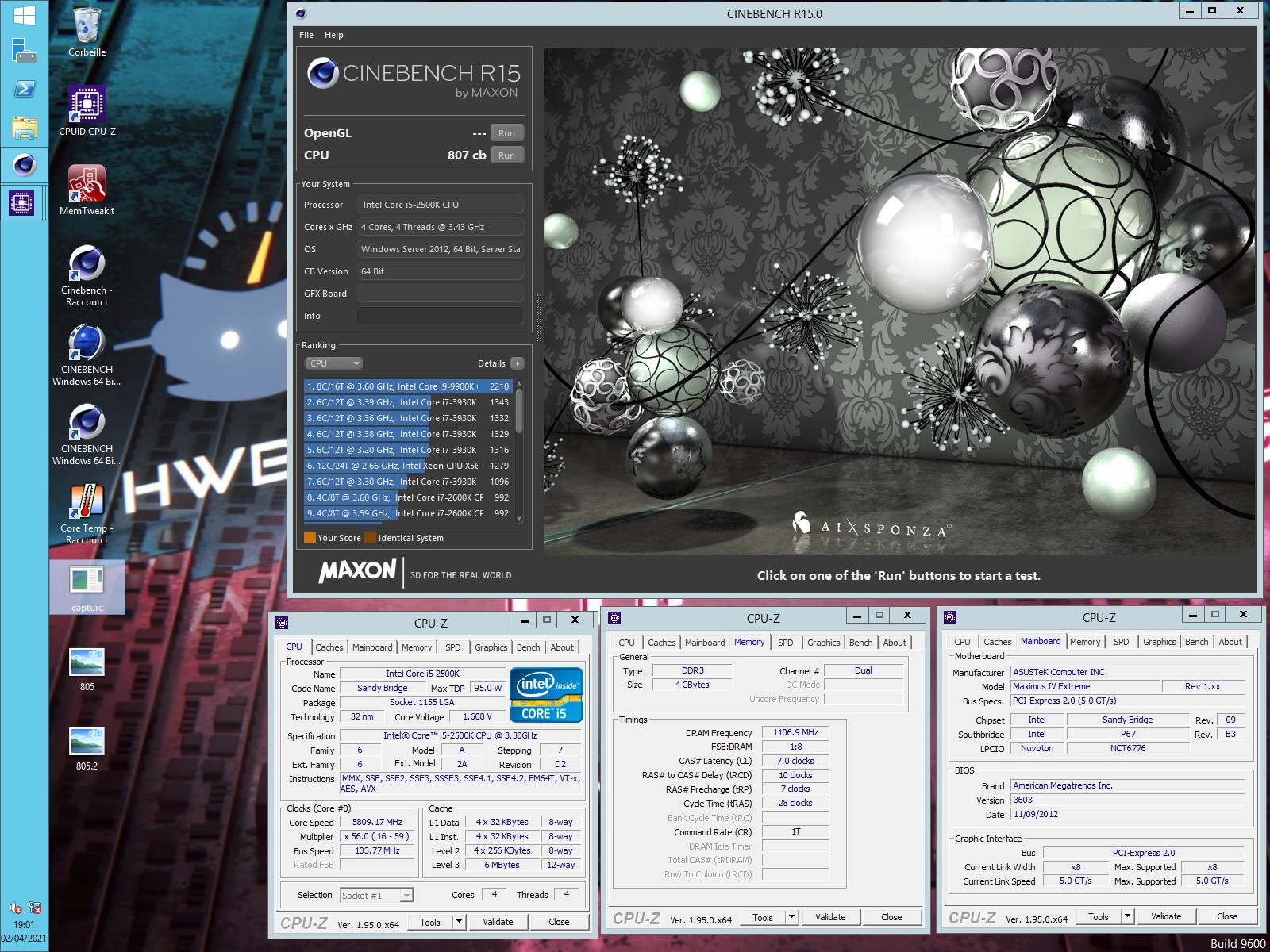Click Validate in Memory CPU-Z window

coord(830,917)
